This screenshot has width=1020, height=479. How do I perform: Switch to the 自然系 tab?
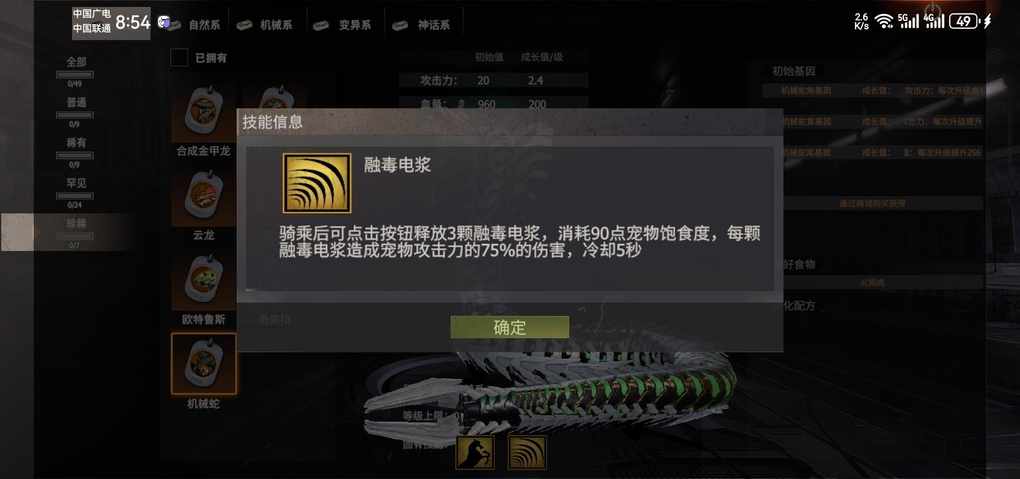click(194, 25)
